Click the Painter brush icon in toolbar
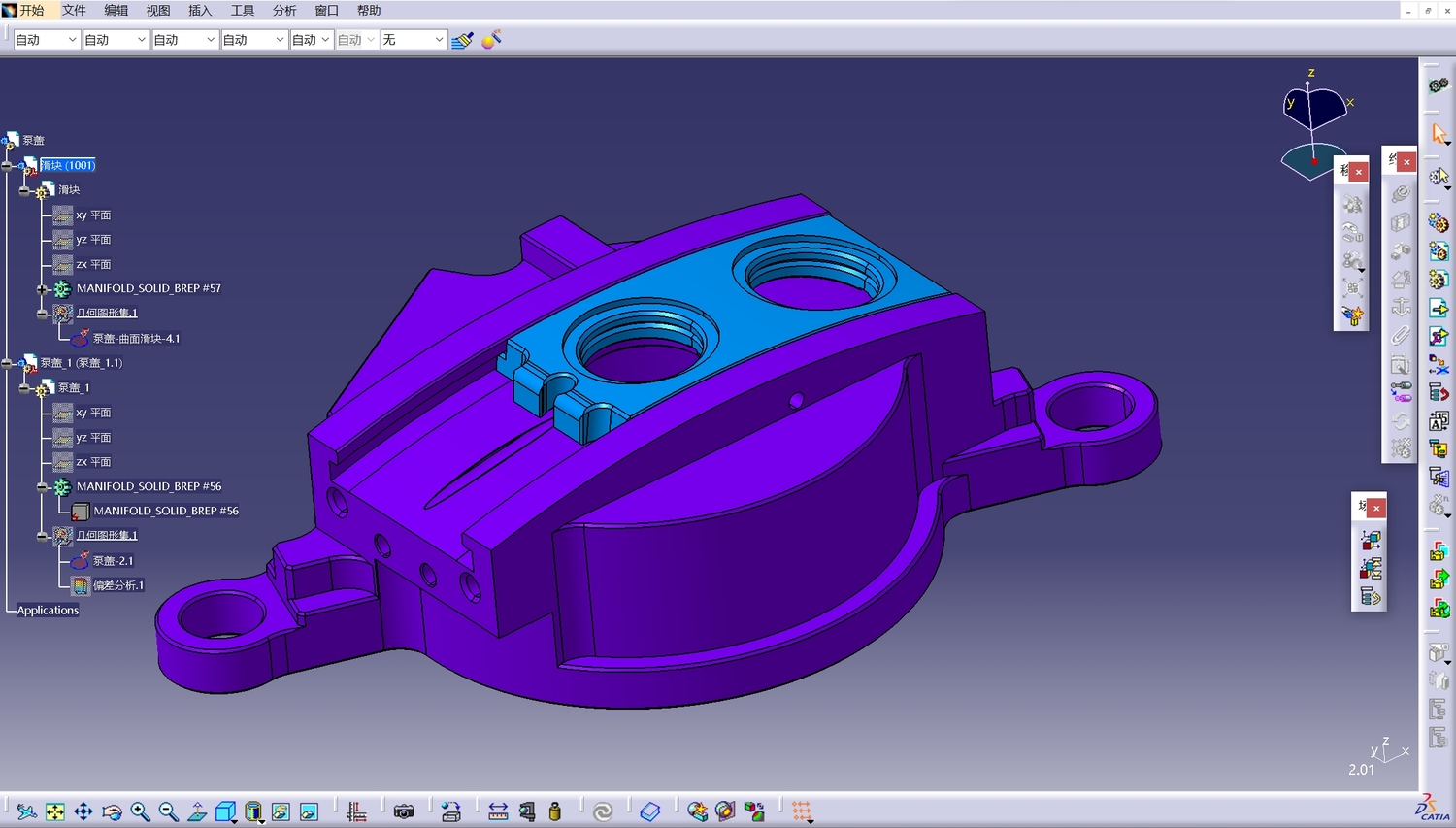This screenshot has height=828, width=1456. click(x=463, y=40)
